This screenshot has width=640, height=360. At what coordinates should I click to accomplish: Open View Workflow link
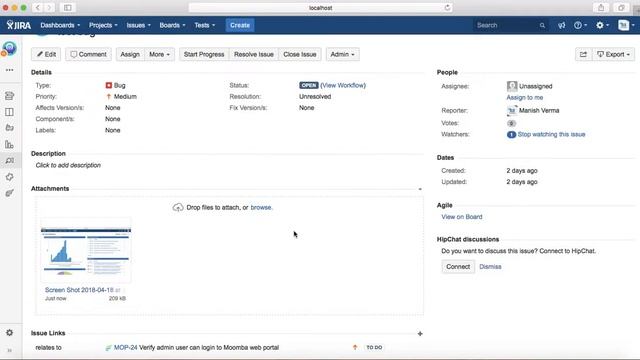(343, 85)
